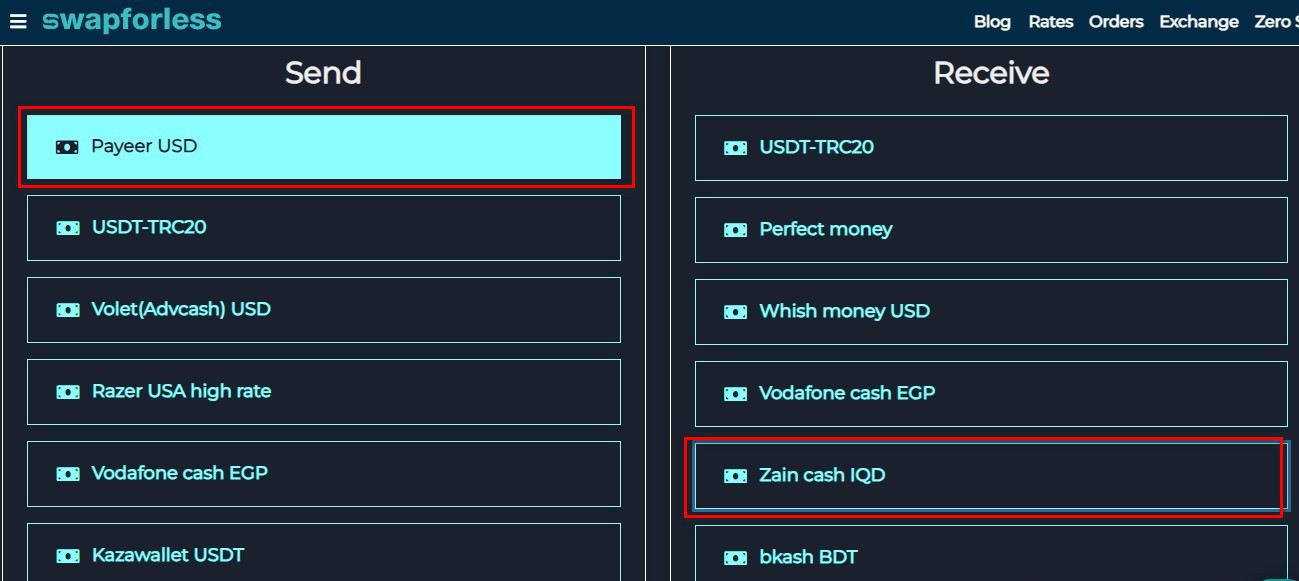Select Vodafone cash EGP as the Send currency
This screenshot has width=1299, height=581.
point(323,473)
